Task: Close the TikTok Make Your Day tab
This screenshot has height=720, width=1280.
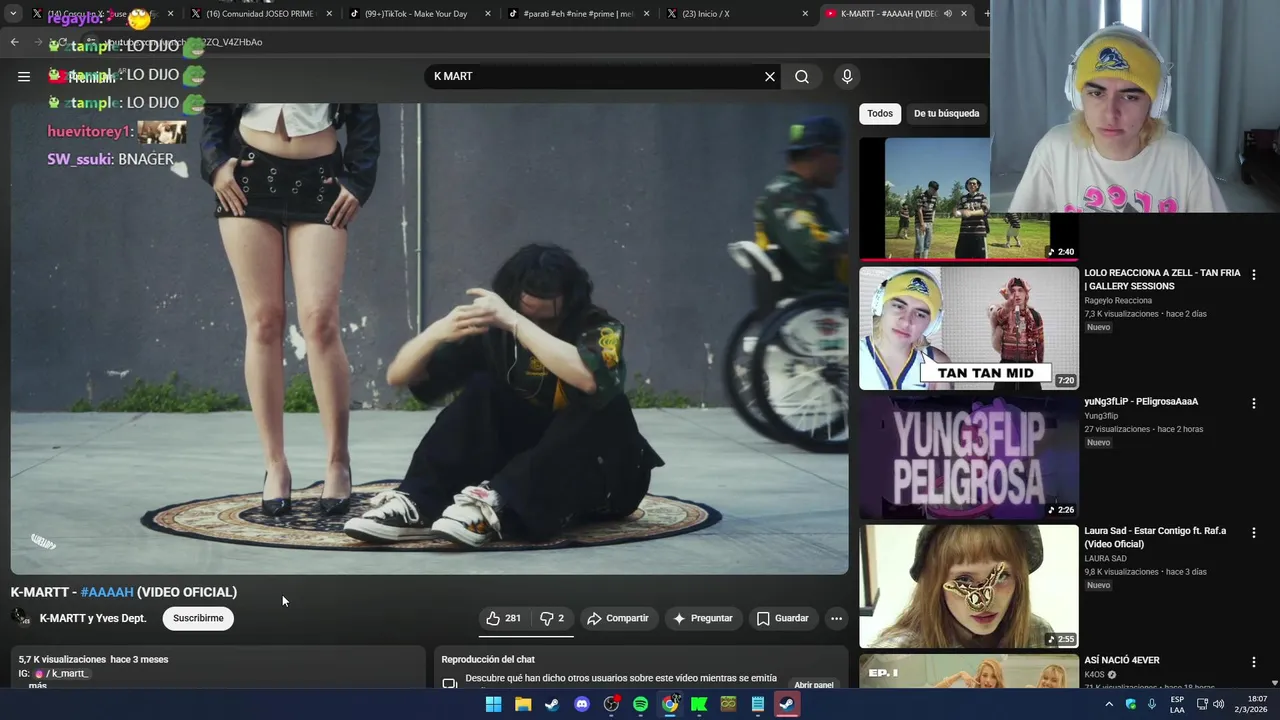Action: point(488,14)
